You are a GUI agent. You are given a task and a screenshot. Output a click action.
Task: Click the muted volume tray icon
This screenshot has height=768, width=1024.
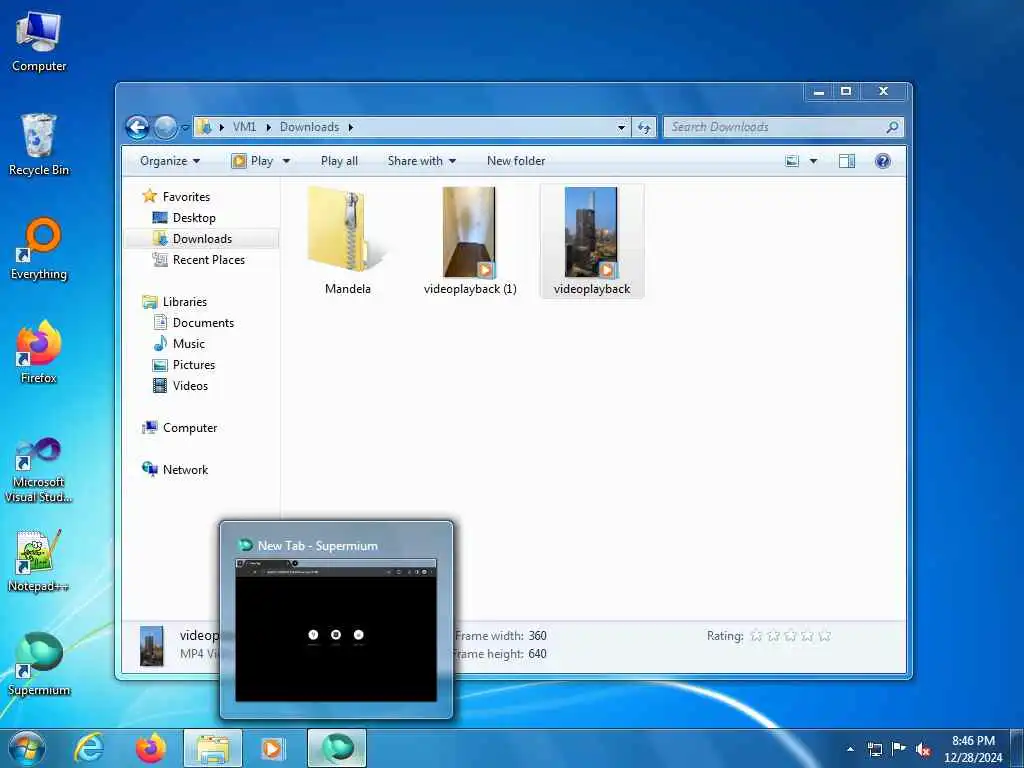click(x=923, y=749)
